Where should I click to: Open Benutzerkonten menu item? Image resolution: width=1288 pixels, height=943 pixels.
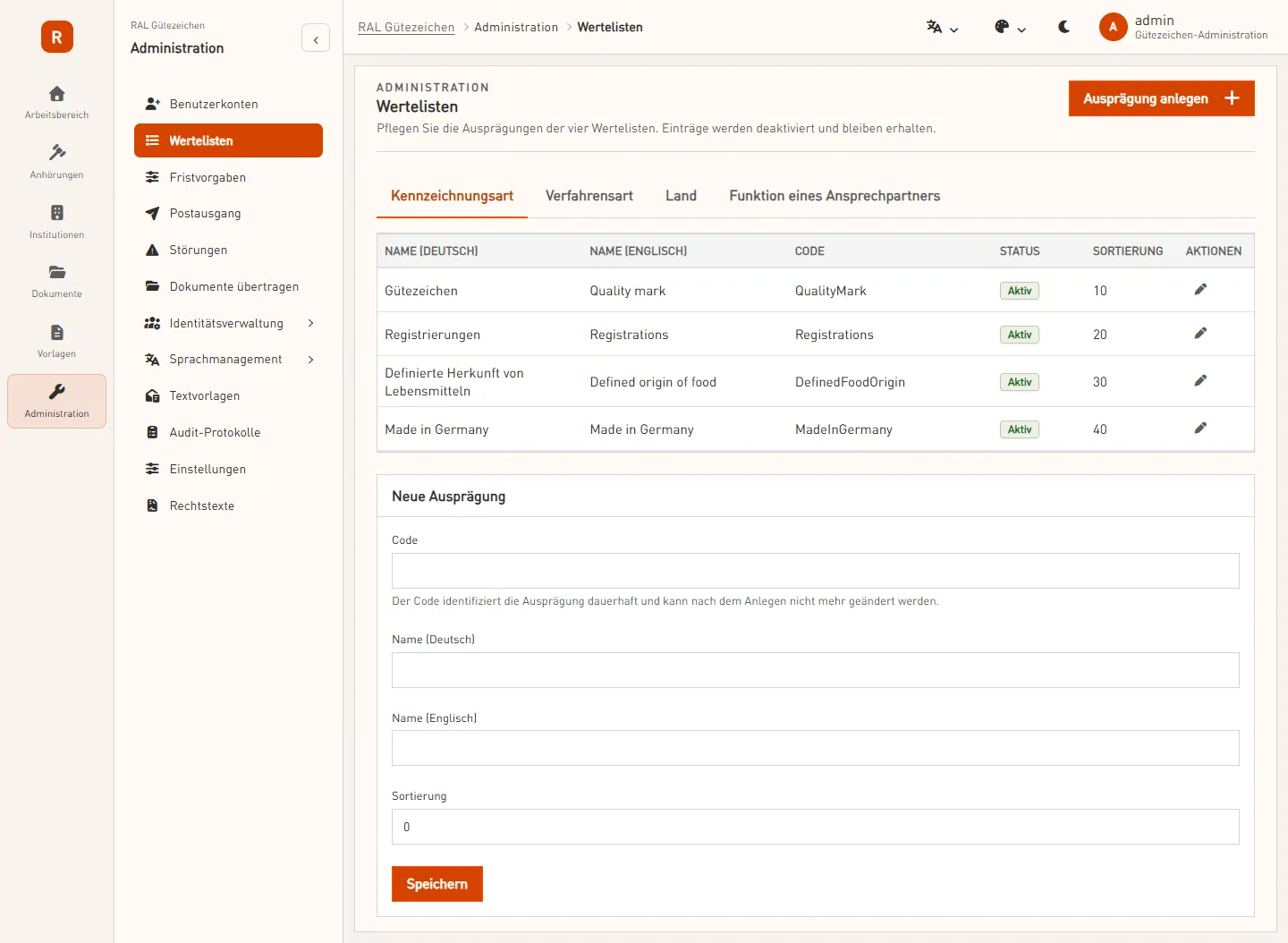pyautogui.click(x=228, y=104)
